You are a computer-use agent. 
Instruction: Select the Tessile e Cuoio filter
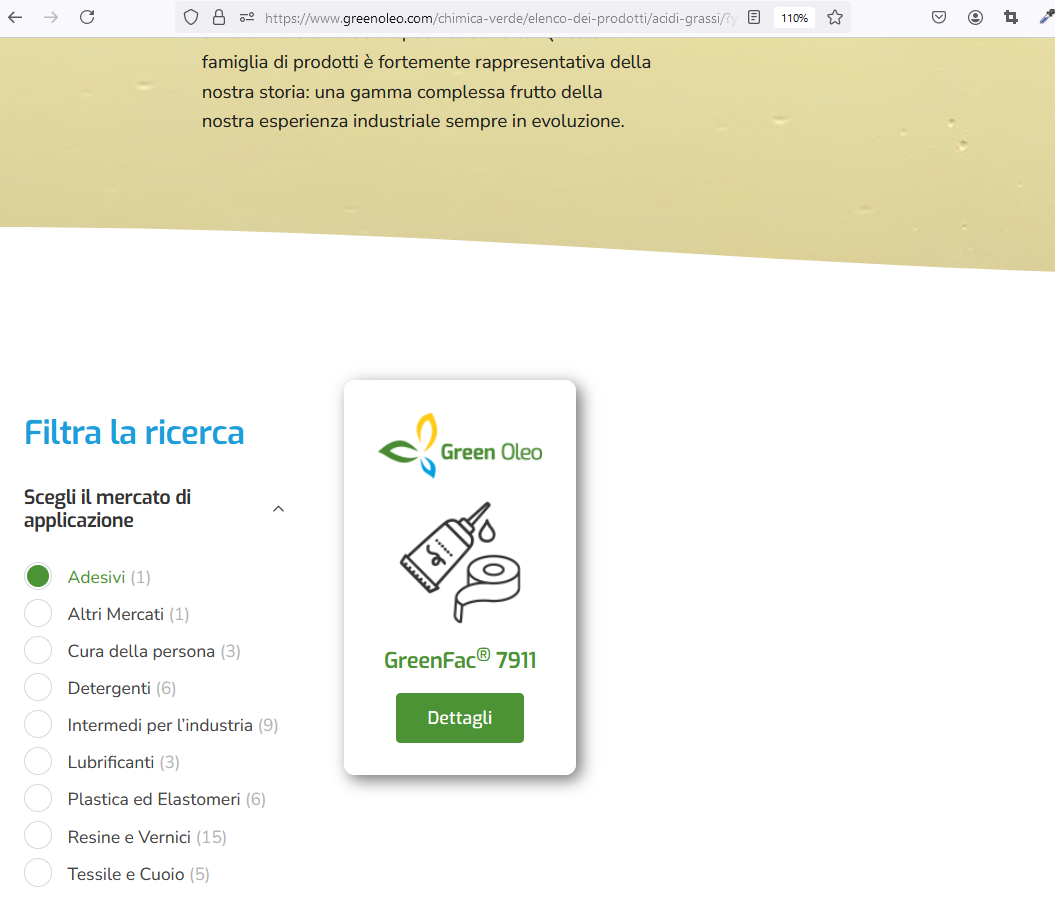click(x=38, y=873)
